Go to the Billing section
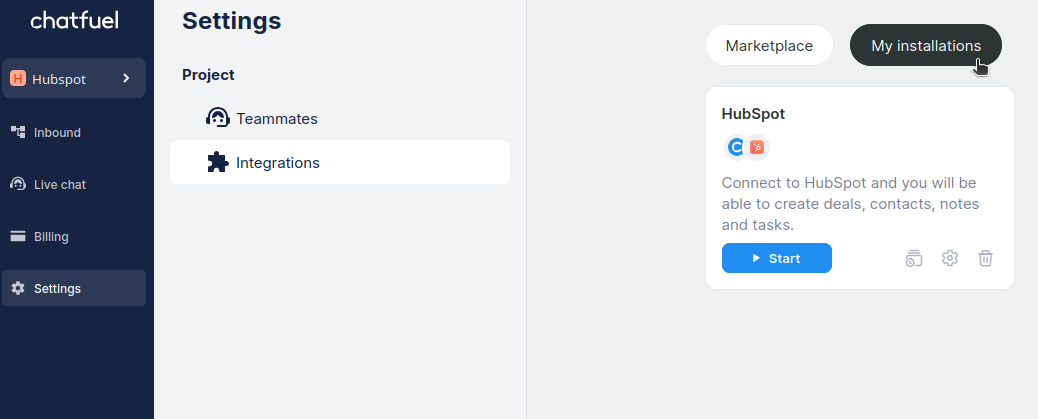Image resolution: width=1038 pixels, height=419 pixels. point(51,237)
